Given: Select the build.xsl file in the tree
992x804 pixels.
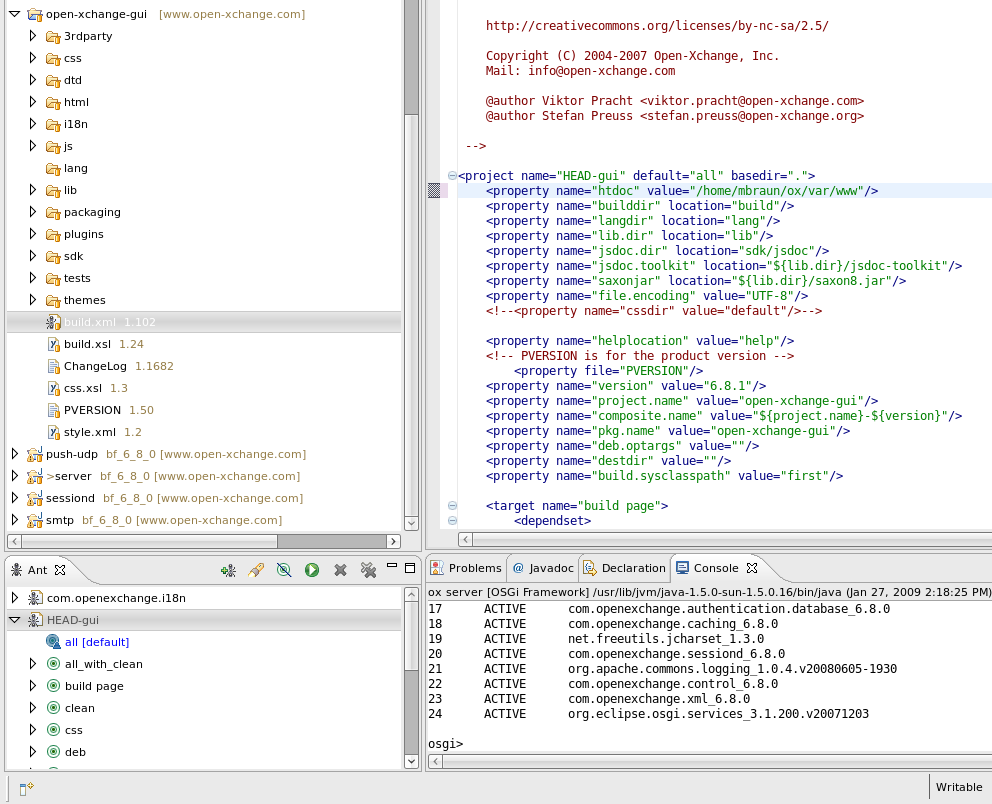Looking at the screenshot, I should click(86, 344).
